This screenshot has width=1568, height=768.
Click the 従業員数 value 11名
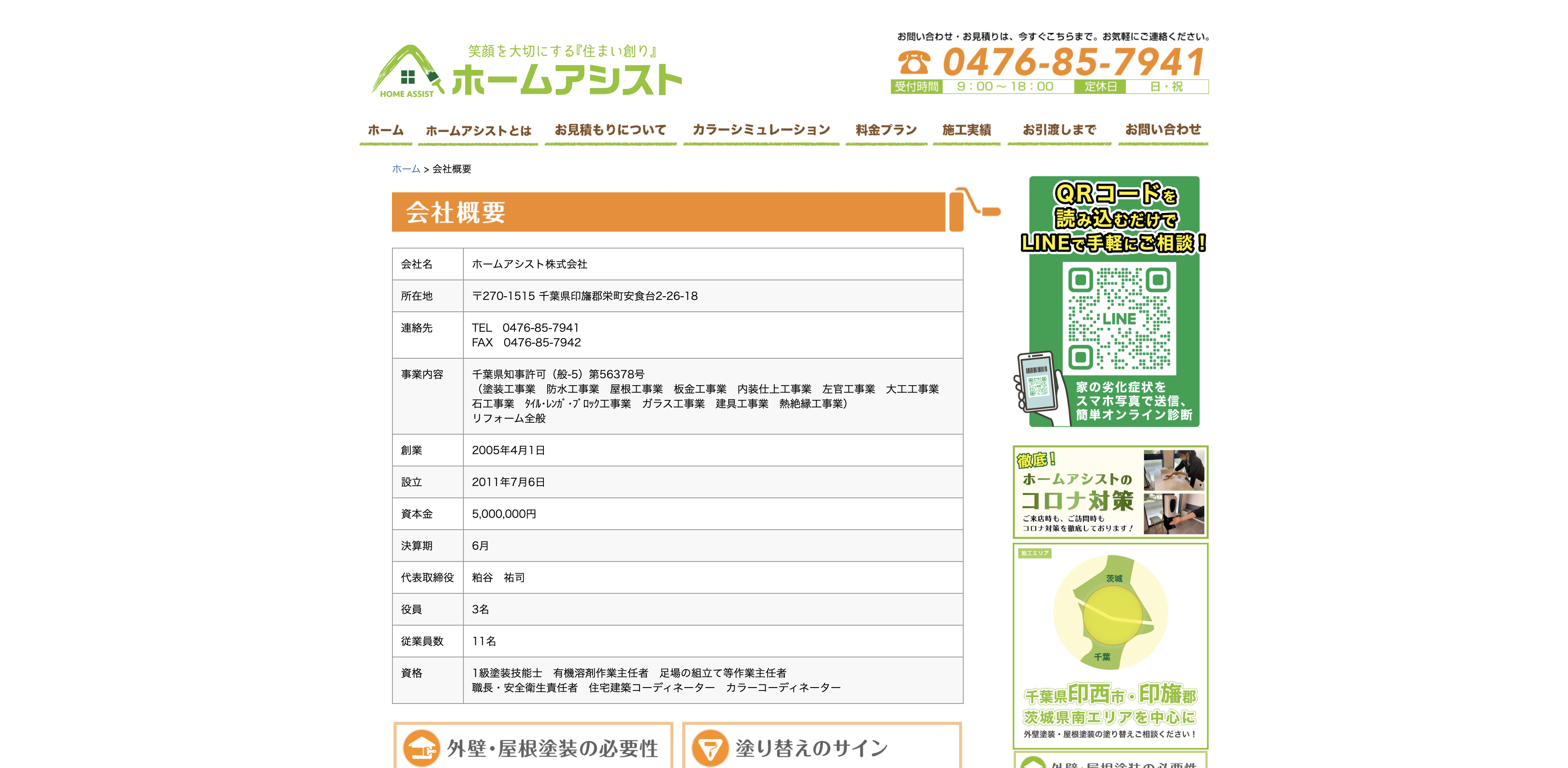point(484,641)
